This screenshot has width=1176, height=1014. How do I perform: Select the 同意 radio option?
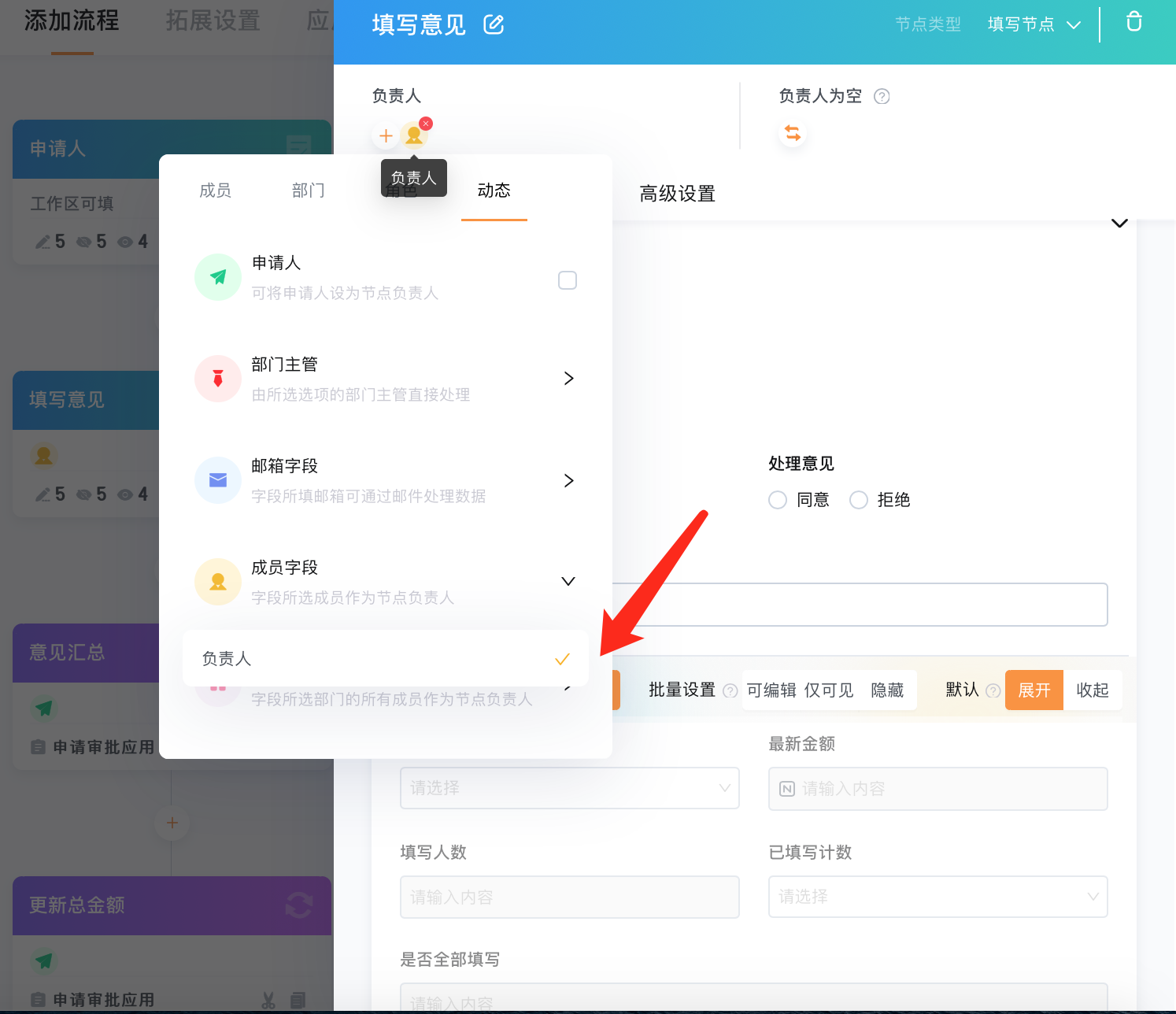click(x=778, y=500)
